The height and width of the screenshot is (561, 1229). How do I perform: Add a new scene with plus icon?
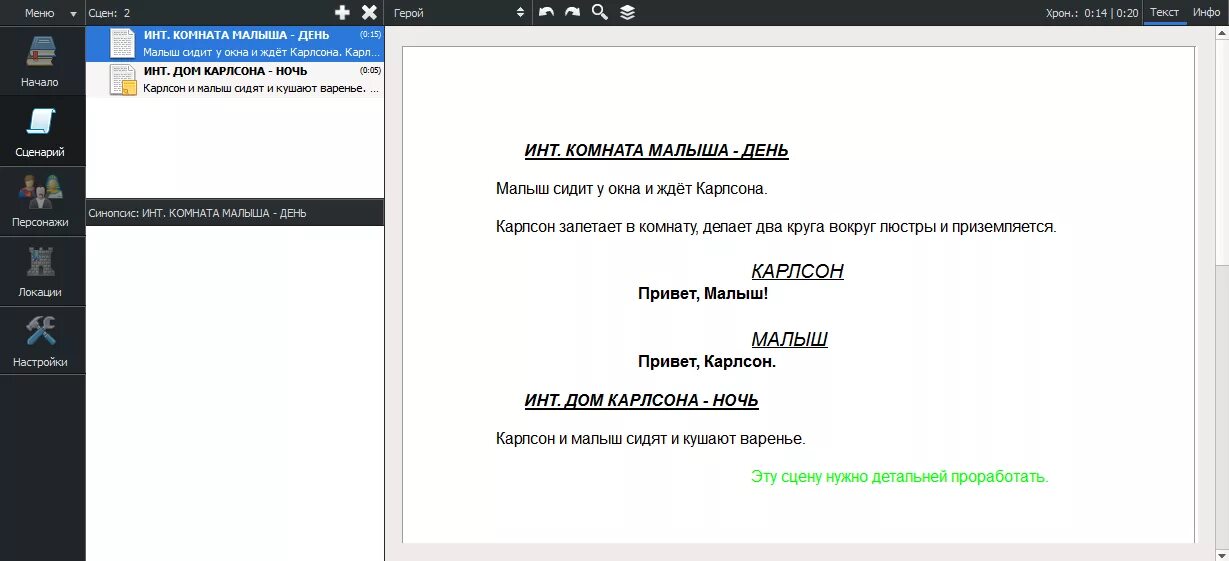343,13
